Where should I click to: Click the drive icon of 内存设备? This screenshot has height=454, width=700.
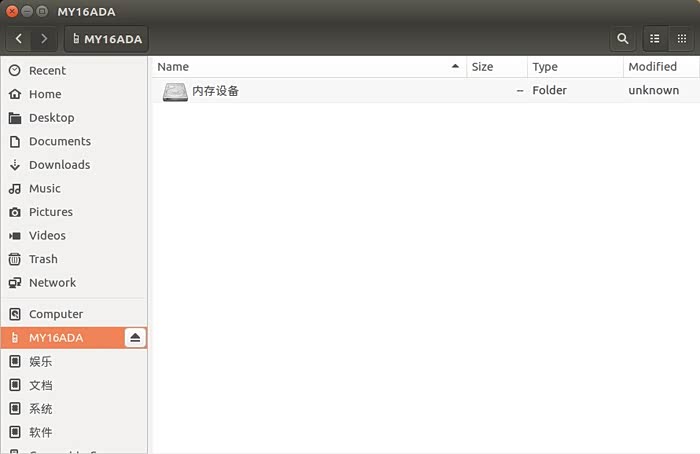175,92
